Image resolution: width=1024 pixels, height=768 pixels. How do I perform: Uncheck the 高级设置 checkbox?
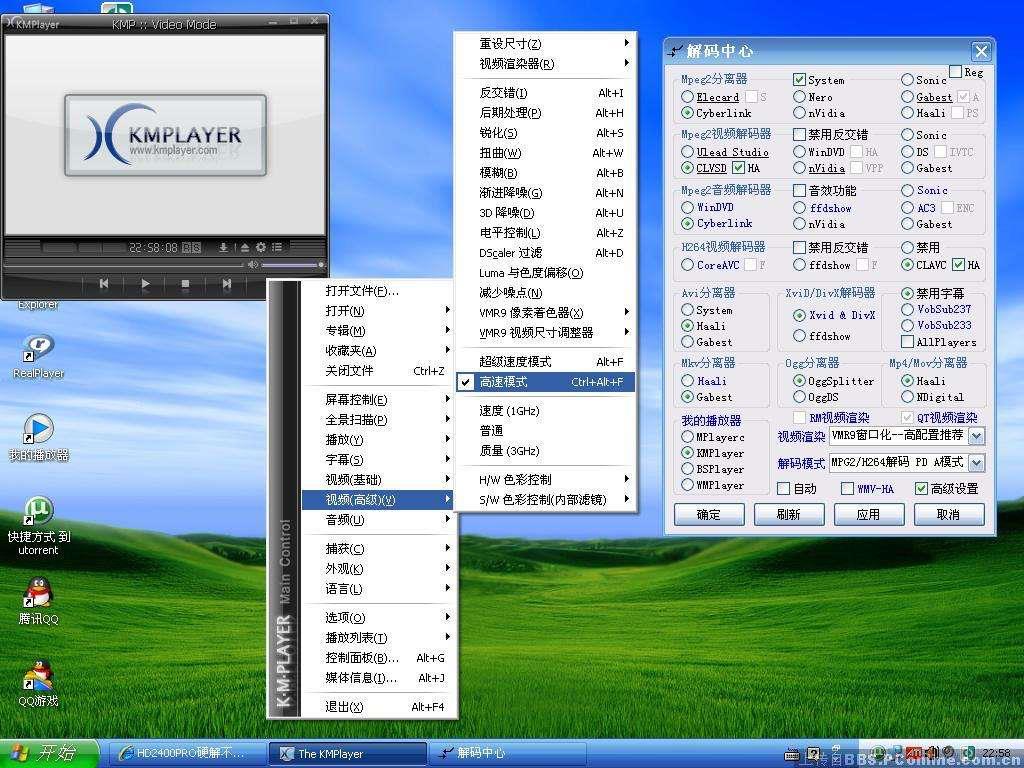921,489
